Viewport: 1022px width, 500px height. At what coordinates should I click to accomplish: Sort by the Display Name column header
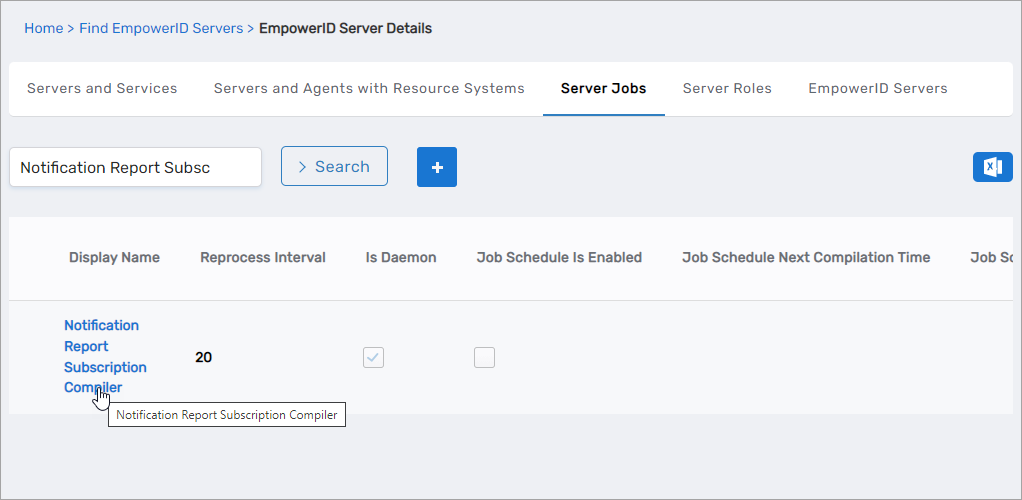(x=114, y=257)
